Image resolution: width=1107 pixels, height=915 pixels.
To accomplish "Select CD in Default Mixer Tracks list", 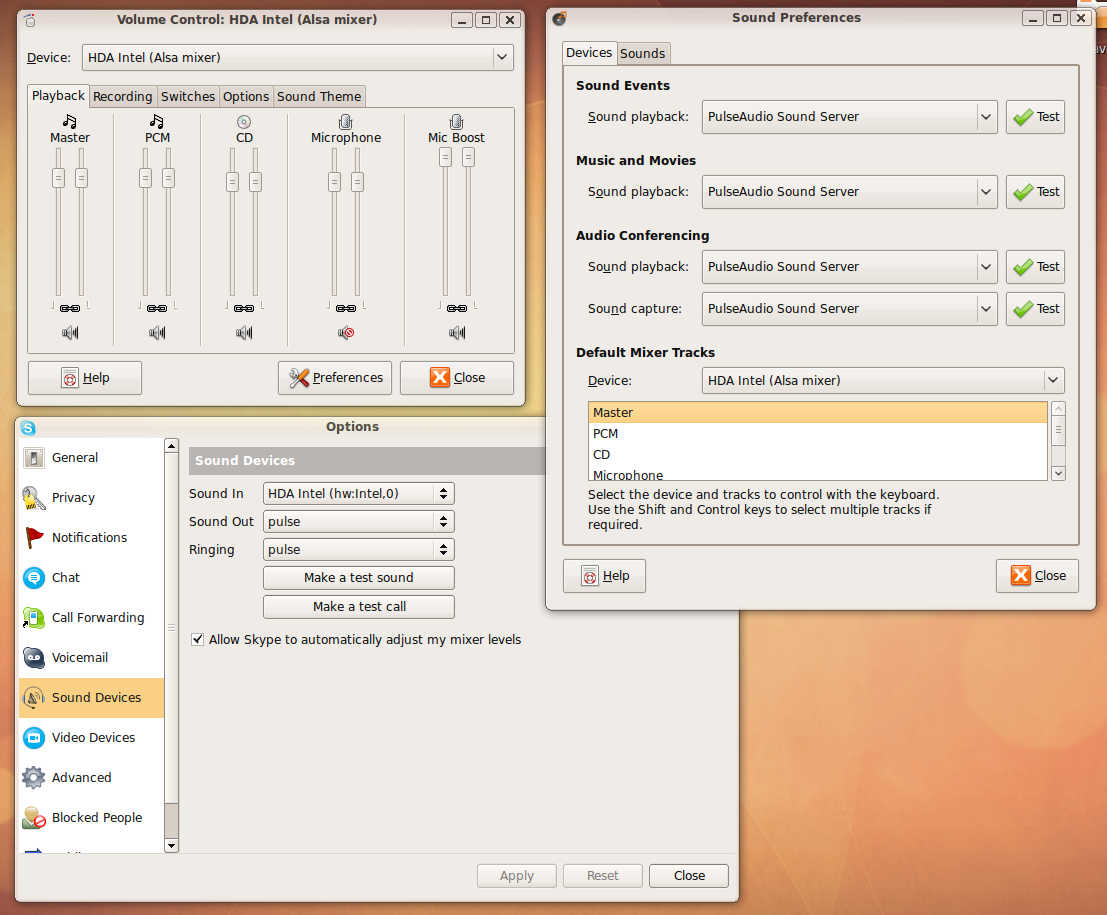I will click(x=818, y=455).
